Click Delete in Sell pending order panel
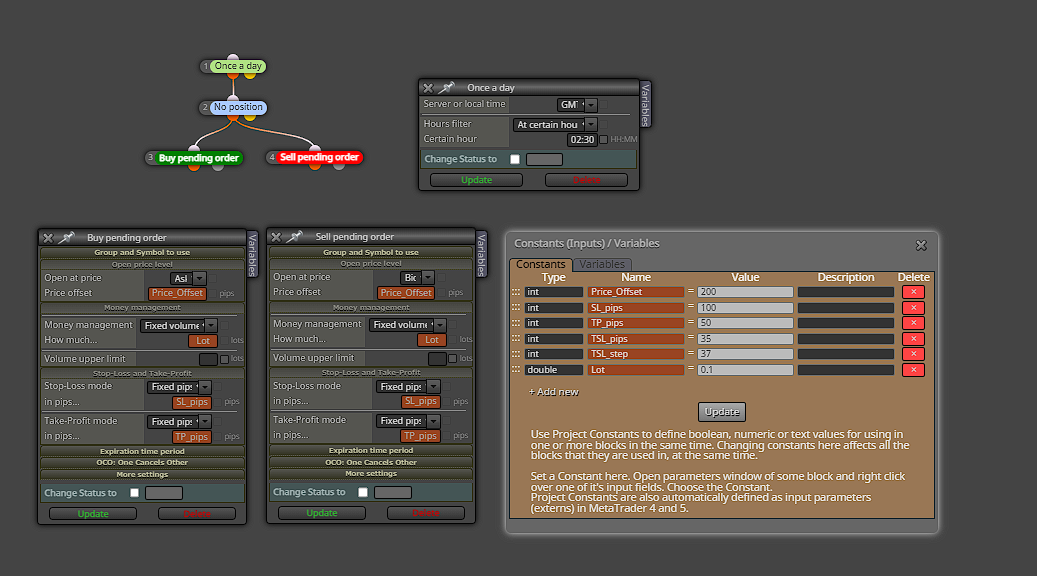Image resolution: width=1037 pixels, height=576 pixels. pos(426,513)
